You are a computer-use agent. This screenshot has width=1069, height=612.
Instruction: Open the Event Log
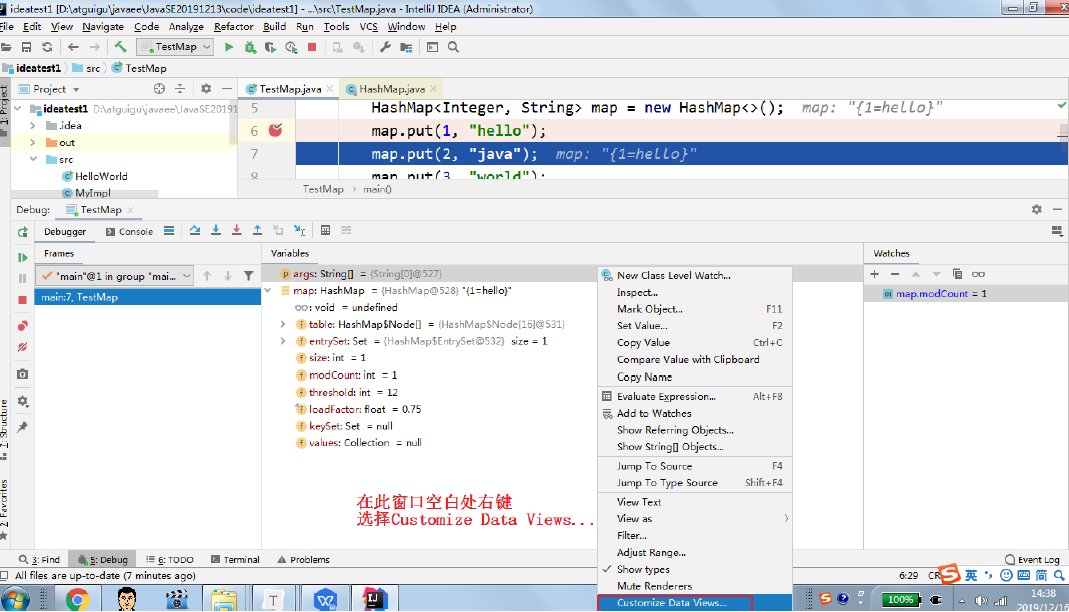(x=1032, y=560)
